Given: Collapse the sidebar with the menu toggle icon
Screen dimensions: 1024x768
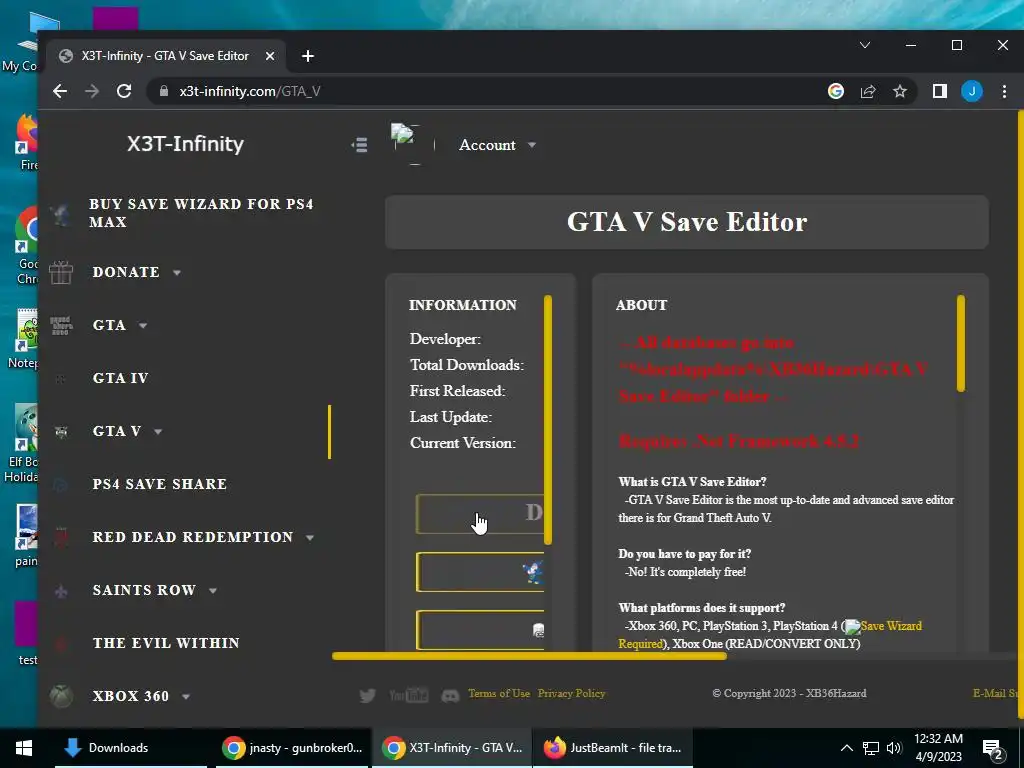Looking at the screenshot, I should pyautogui.click(x=359, y=145).
